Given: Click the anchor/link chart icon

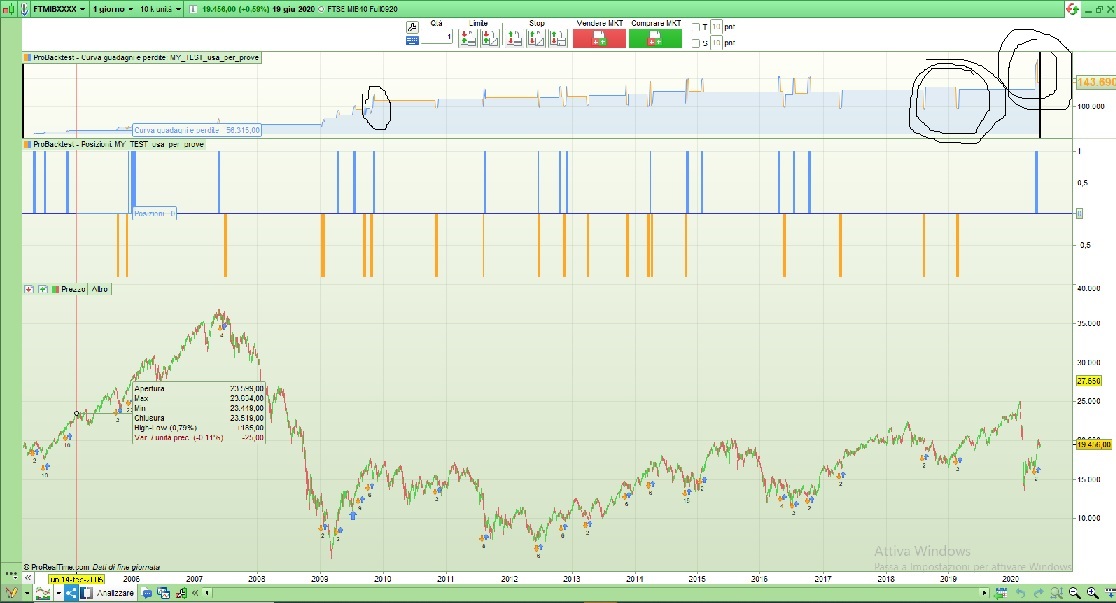Looking at the screenshot, I should [x=25, y=9].
